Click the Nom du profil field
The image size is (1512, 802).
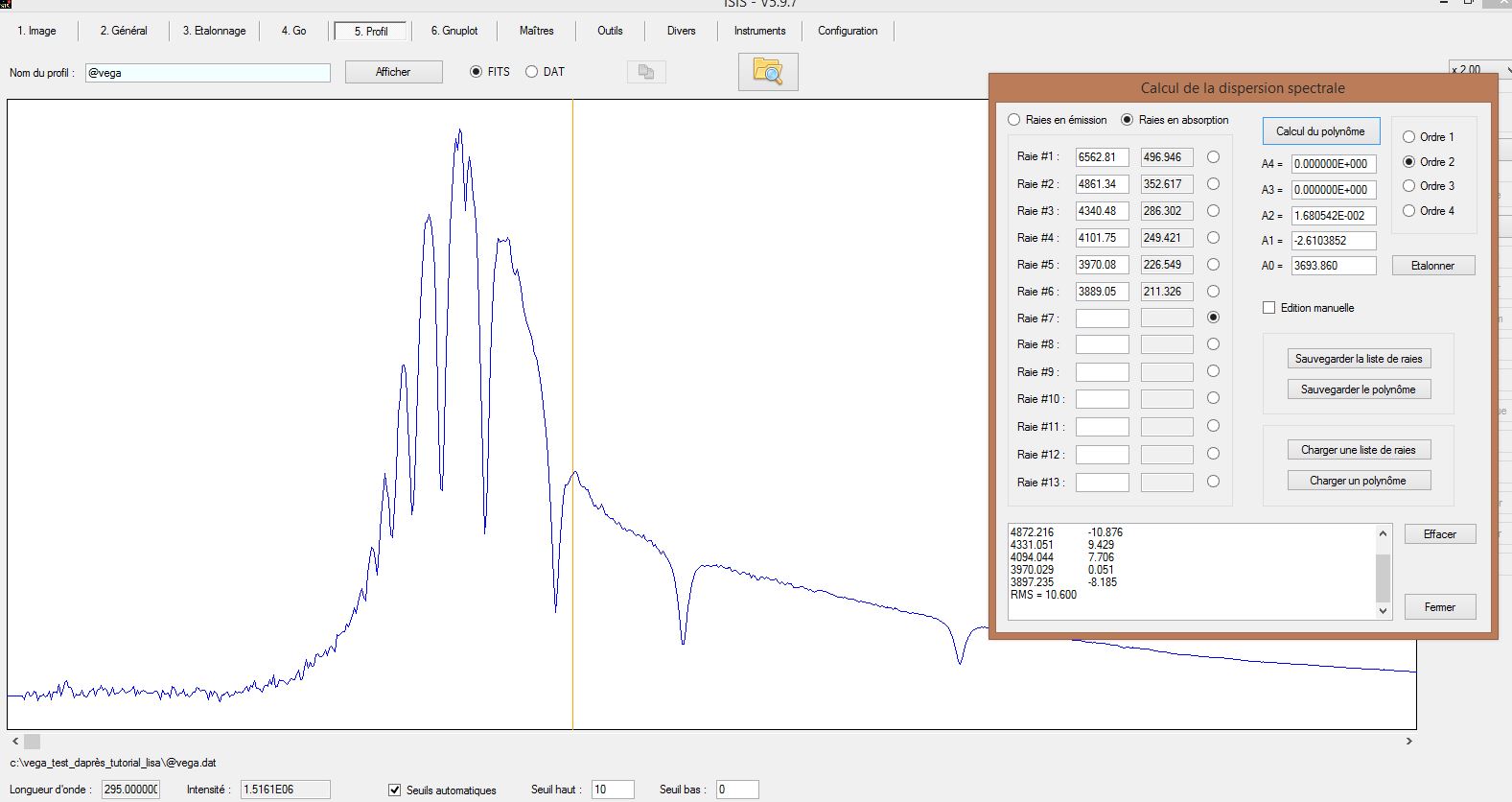(207, 73)
